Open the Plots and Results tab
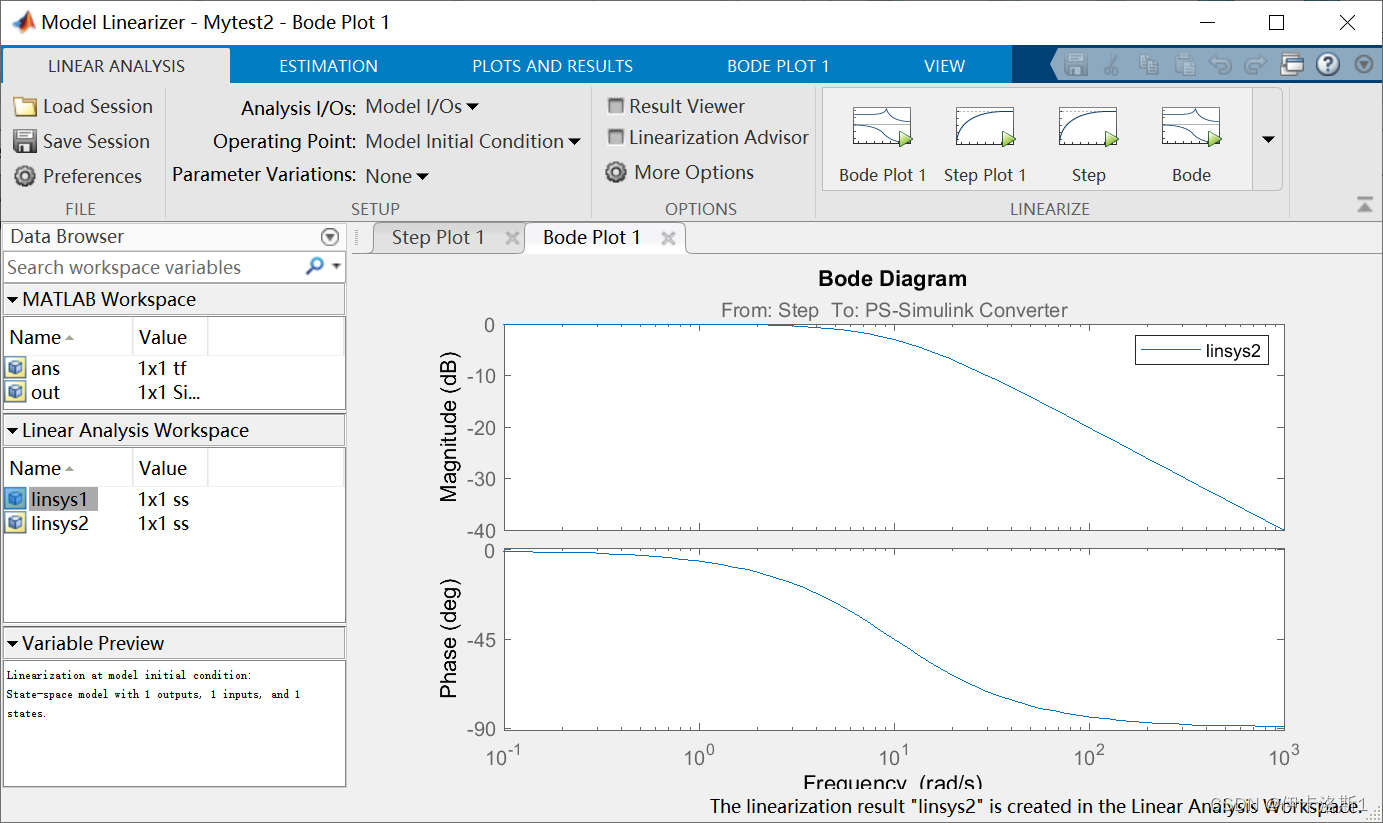This screenshot has height=823, width=1383. (552, 66)
